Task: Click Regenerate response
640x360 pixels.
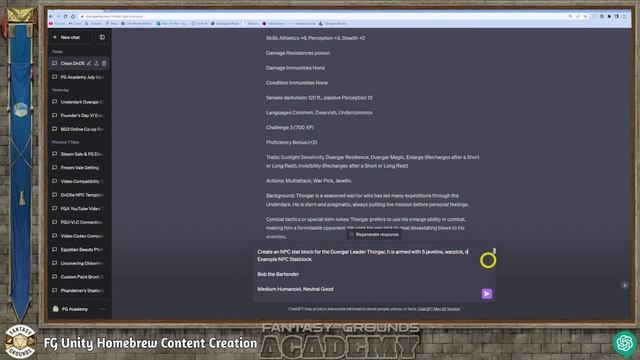Action: pos(374,234)
